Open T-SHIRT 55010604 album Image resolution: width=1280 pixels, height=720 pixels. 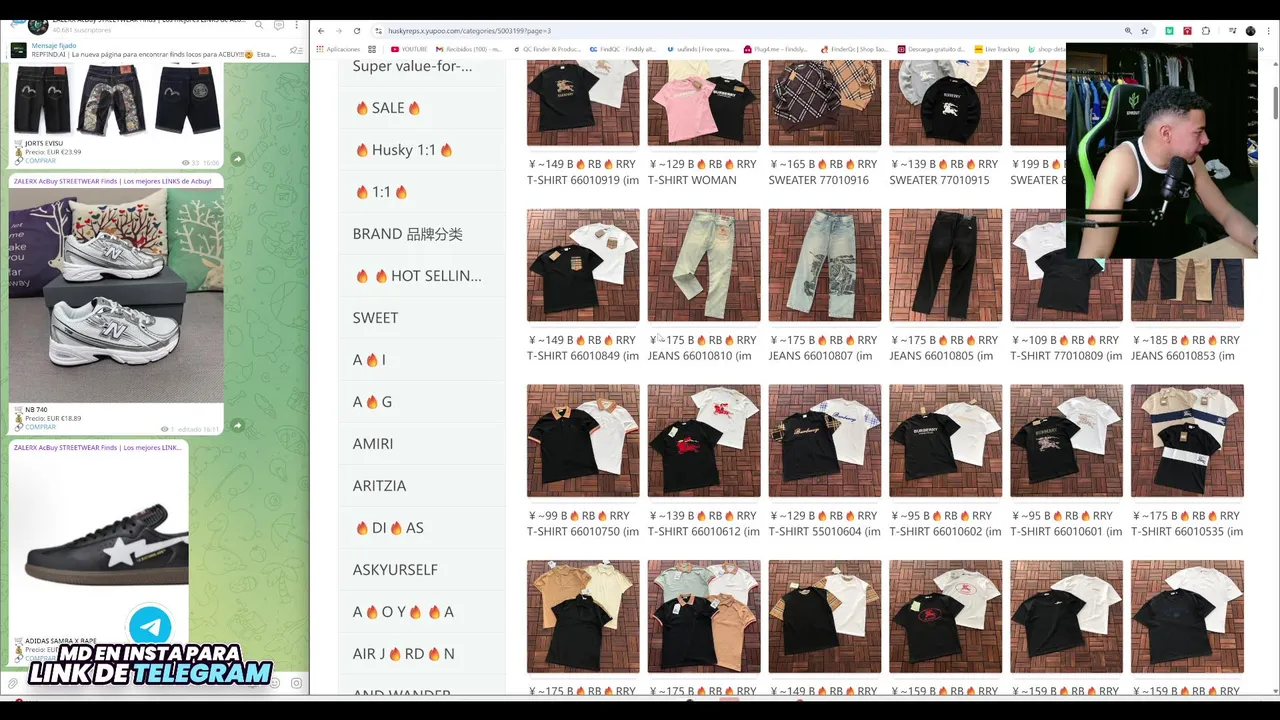point(825,441)
